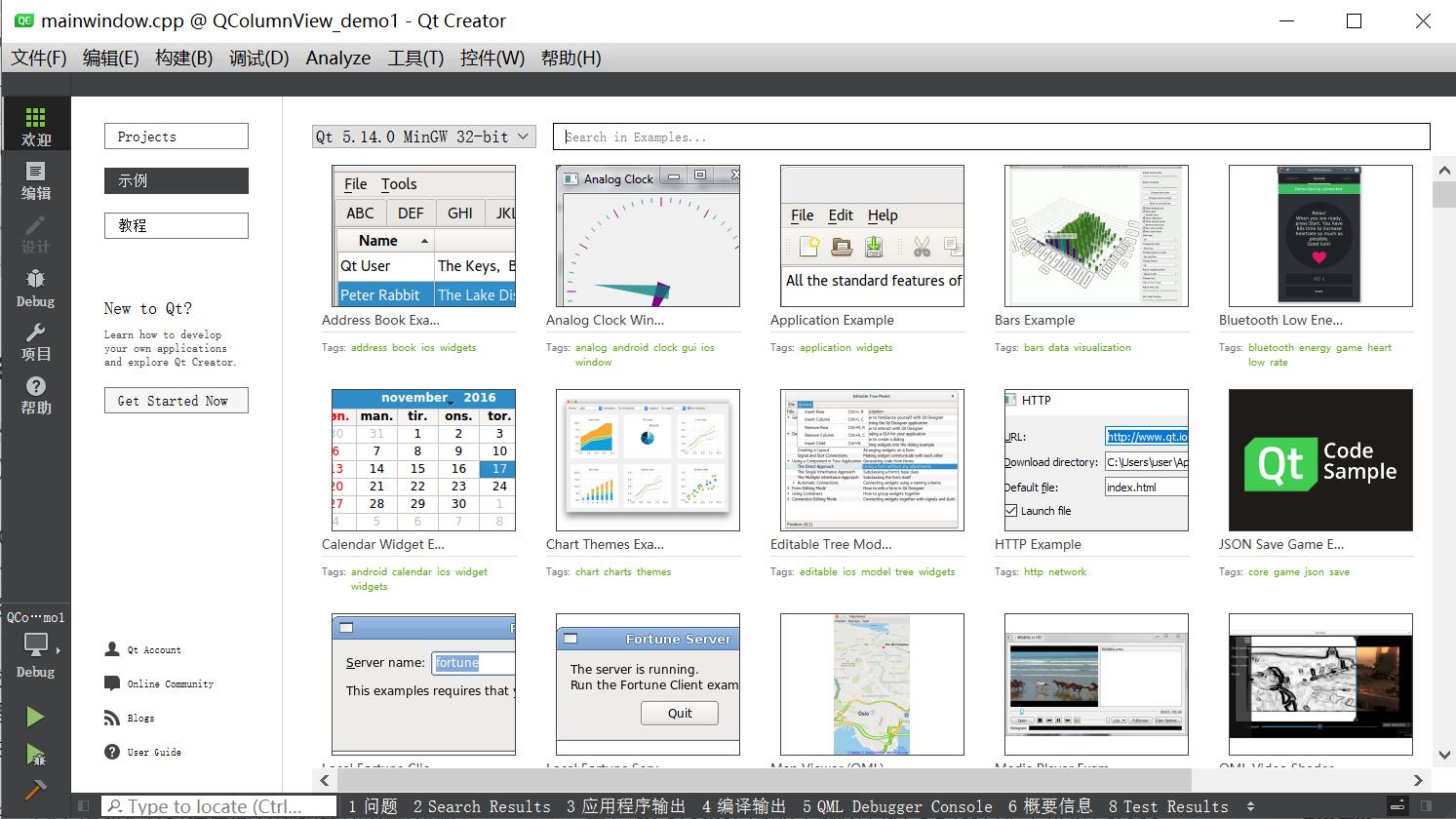The height and width of the screenshot is (819, 1456).
Task: Open Address Book Example thumbnail
Action: pos(423,236)
